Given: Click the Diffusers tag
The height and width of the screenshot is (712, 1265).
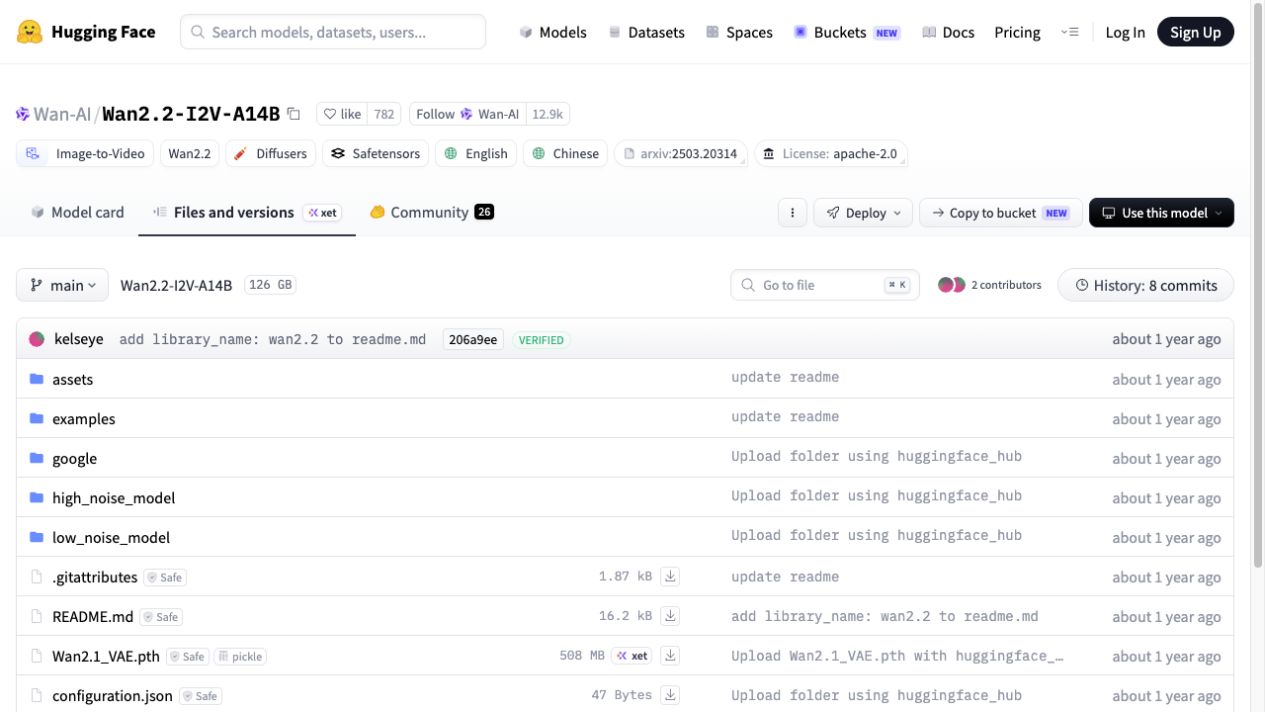Looking at the screenshot, I should click(270, 154).
